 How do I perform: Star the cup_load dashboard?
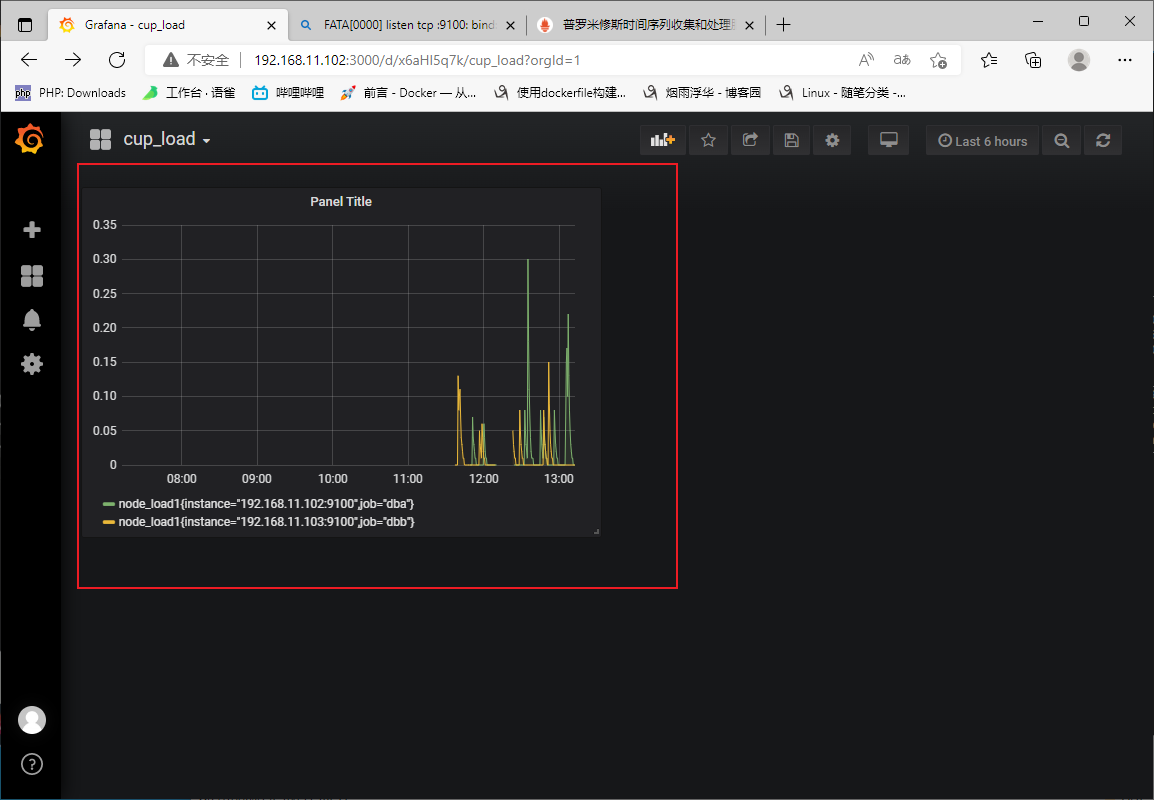[708, 140]
